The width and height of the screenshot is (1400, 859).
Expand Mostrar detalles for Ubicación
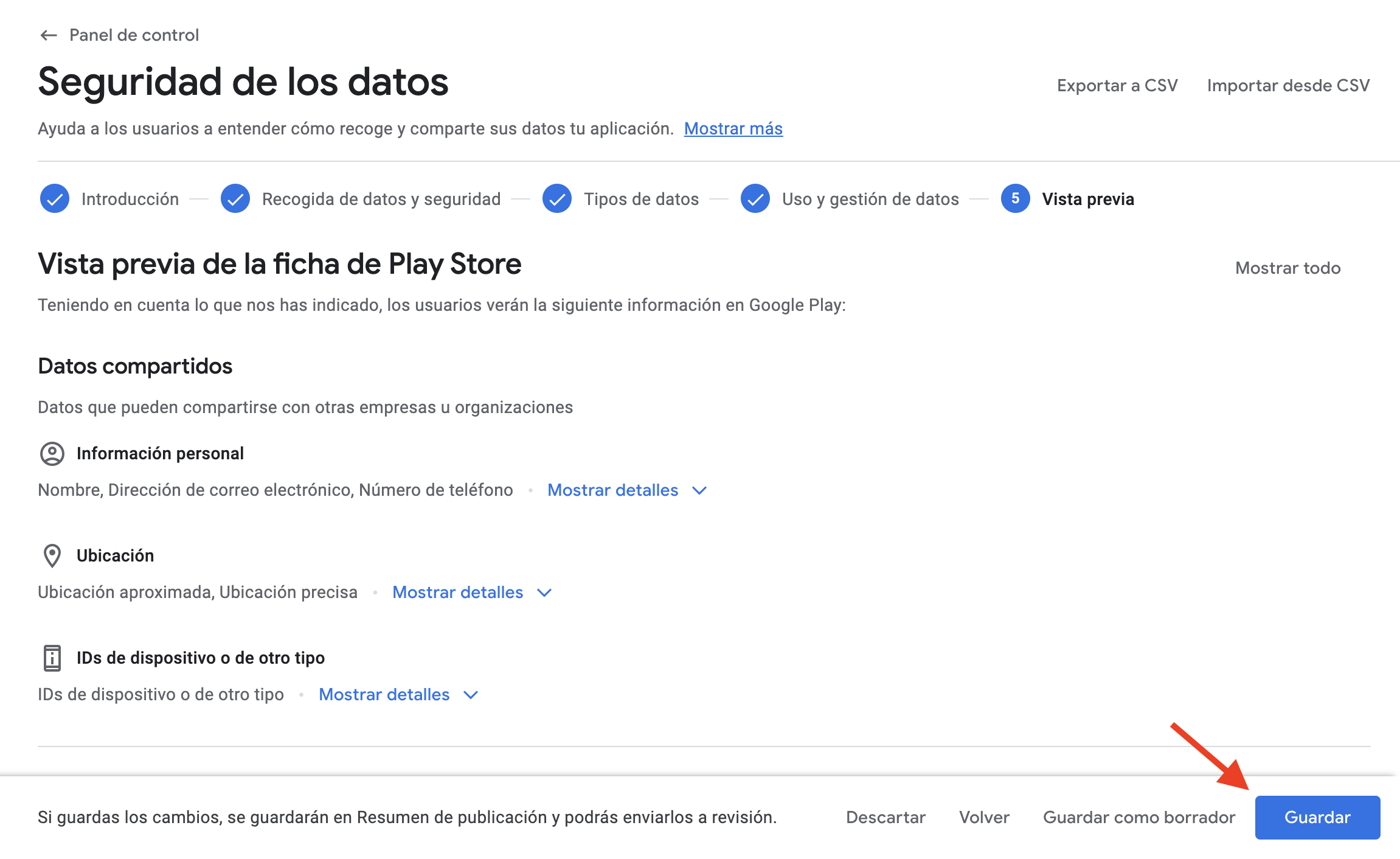(457, 592)
